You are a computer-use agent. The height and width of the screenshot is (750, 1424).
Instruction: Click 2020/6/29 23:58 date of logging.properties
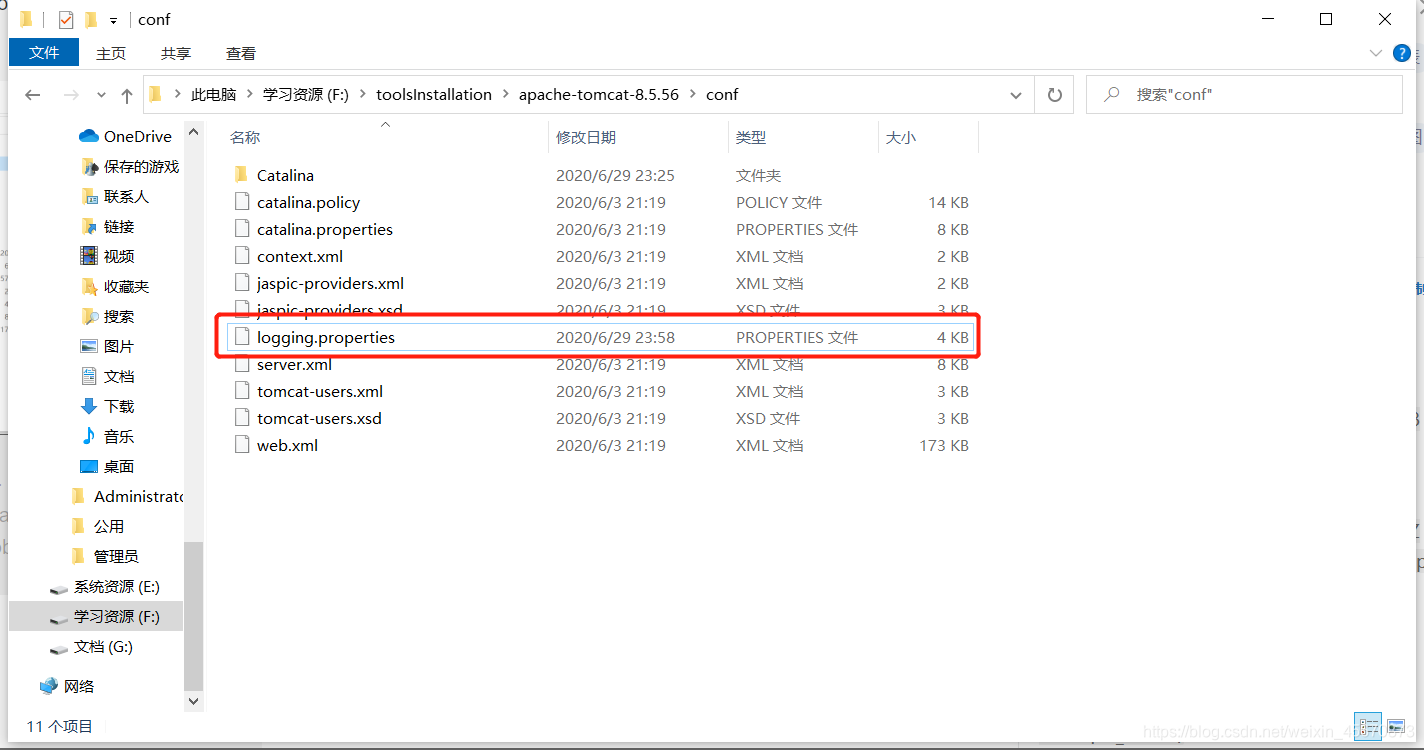[x=615, y=337]
